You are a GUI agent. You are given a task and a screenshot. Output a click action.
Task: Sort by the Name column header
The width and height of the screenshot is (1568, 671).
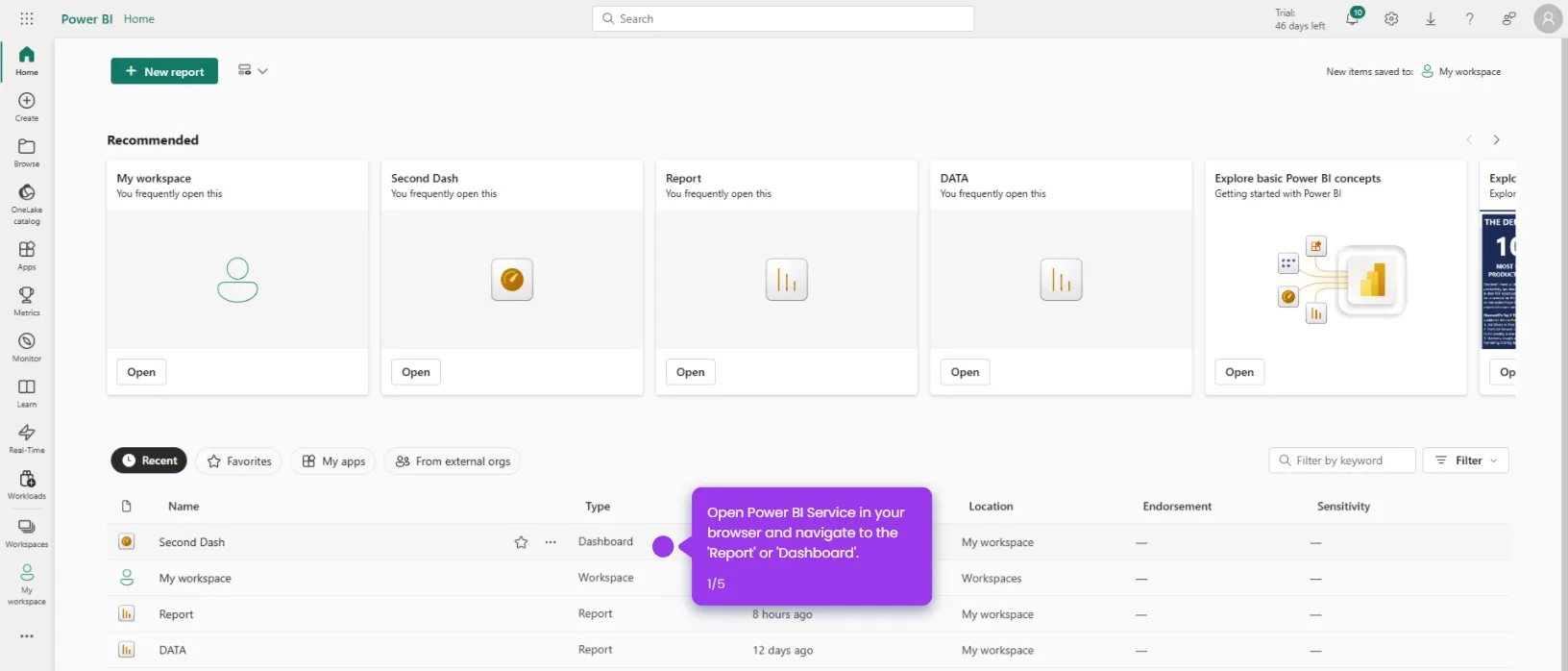click(x=184, y=507)
